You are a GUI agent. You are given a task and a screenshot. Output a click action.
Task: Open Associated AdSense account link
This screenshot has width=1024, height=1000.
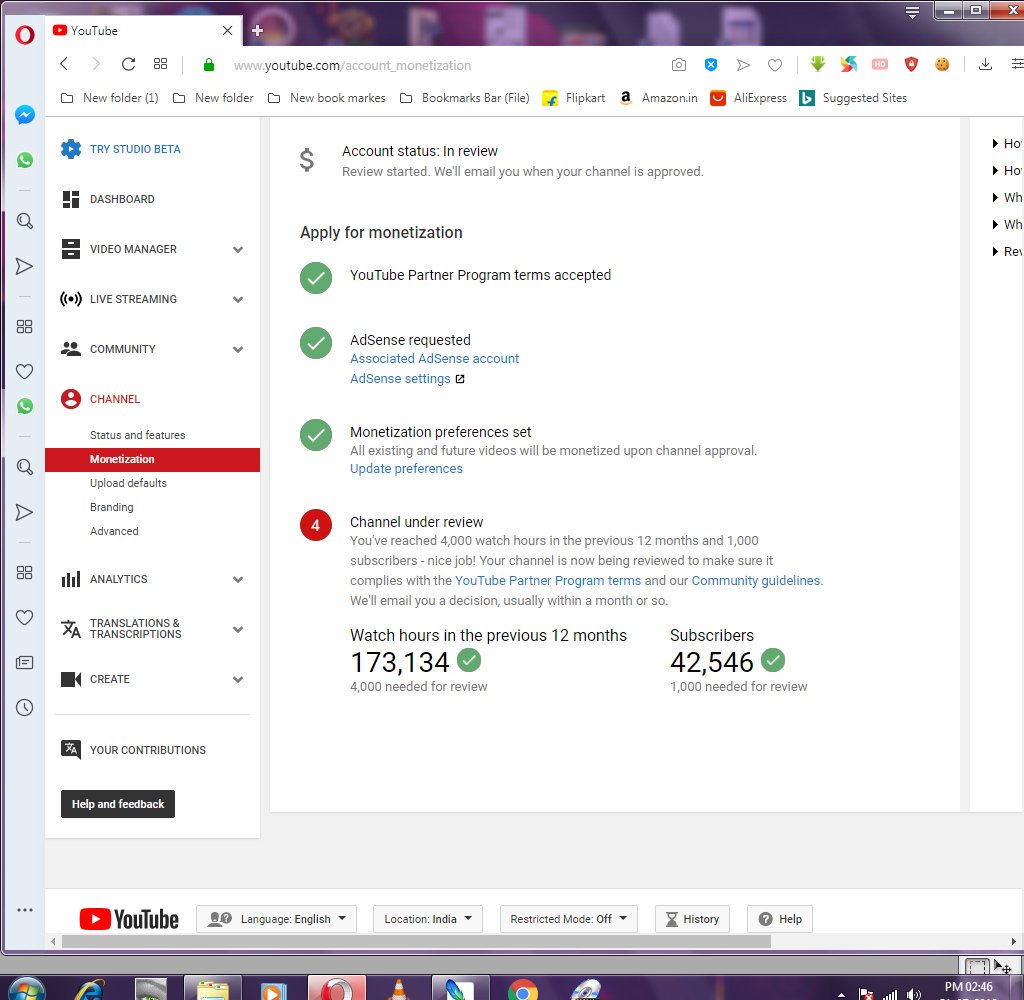(x=434, y=359)
